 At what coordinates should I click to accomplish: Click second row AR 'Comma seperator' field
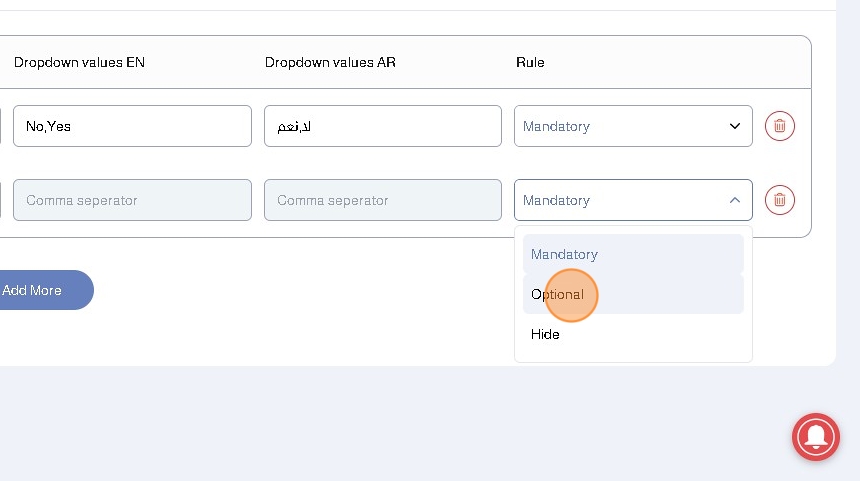[382, 200]
